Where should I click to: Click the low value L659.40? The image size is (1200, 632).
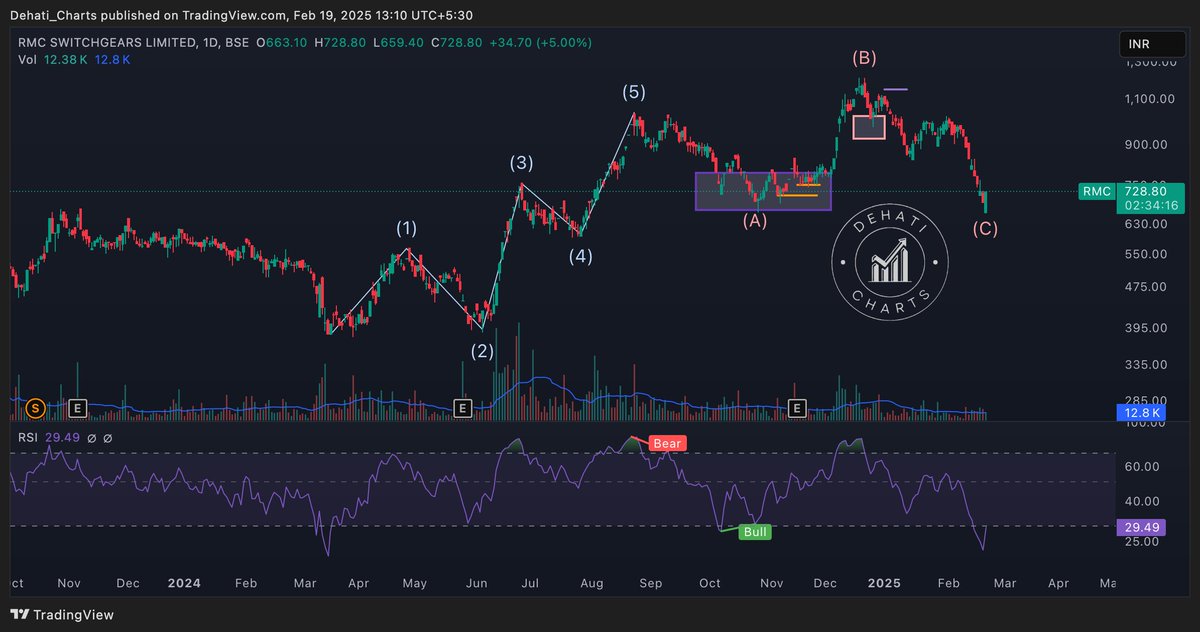click(x=398, y=43)
